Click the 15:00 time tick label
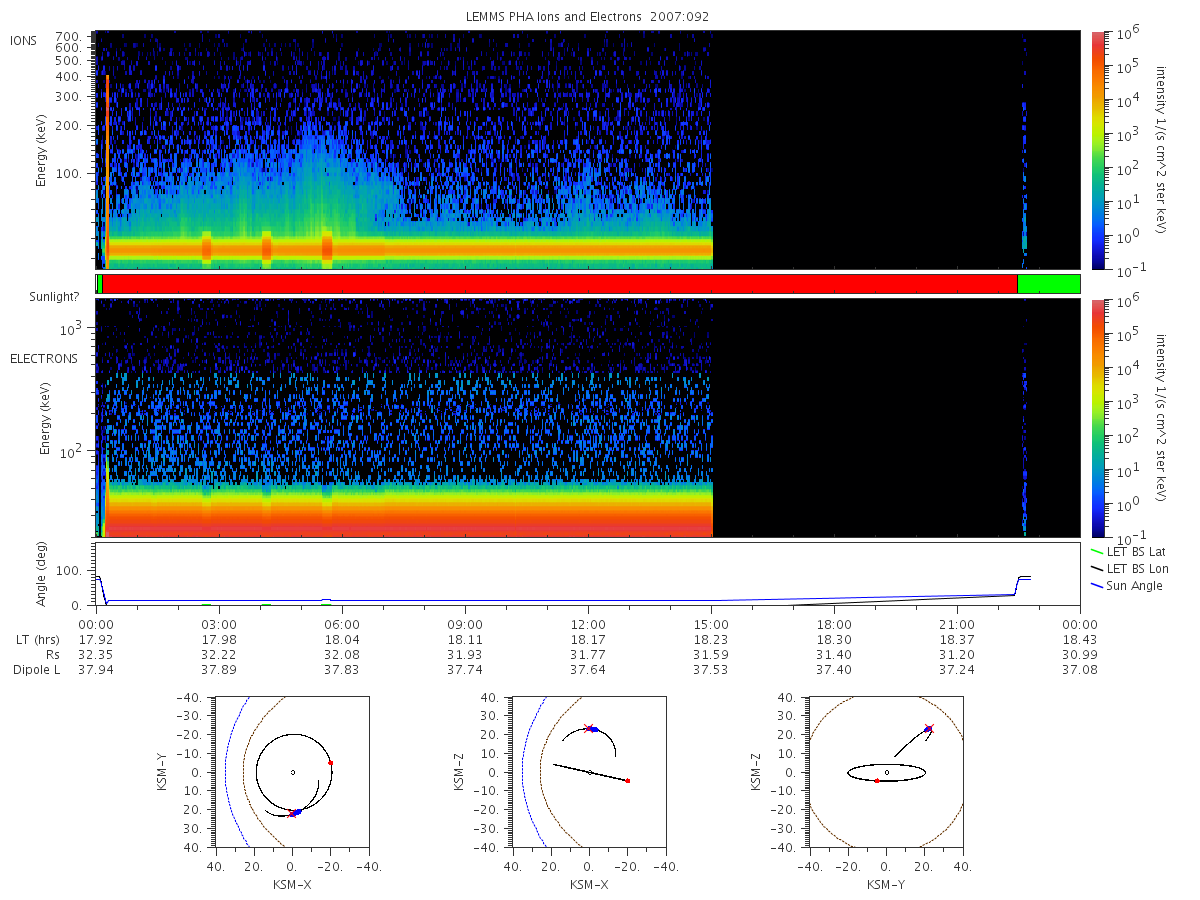The height and width of the screenshot is (900, 1200). tap(711, 624)
